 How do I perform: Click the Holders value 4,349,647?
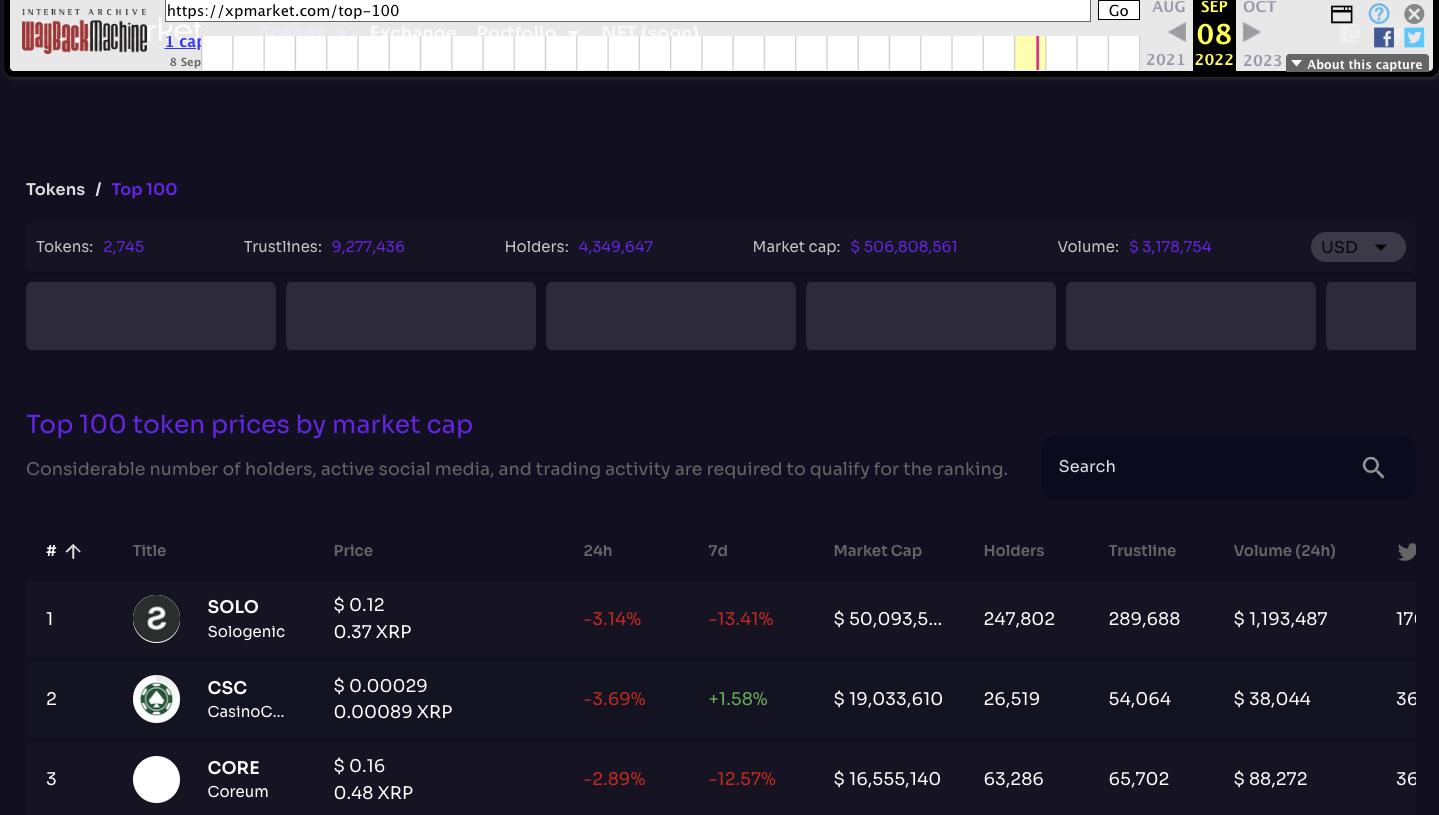(x=615, y=246)
